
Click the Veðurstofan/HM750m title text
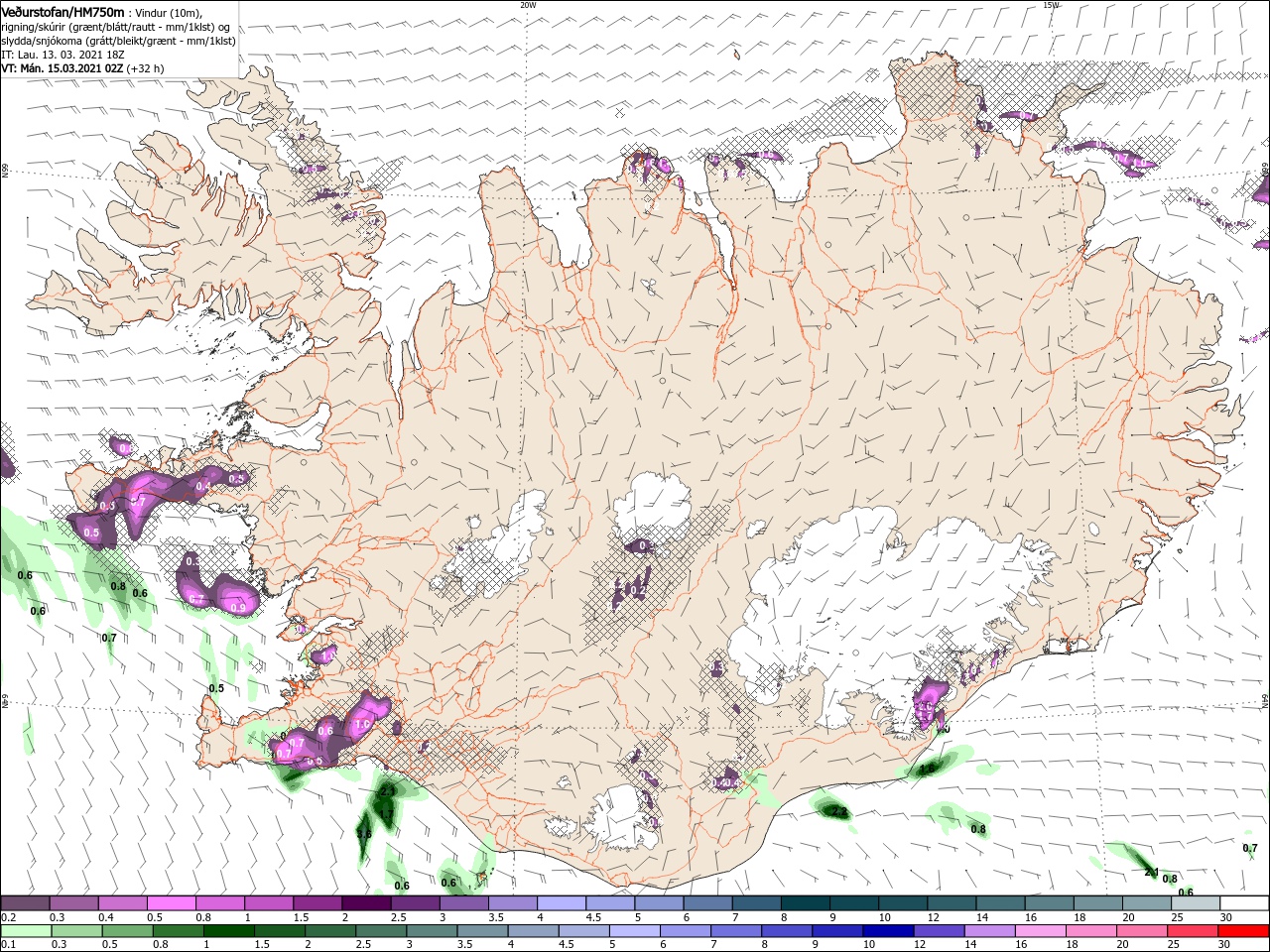coord(63,12)
